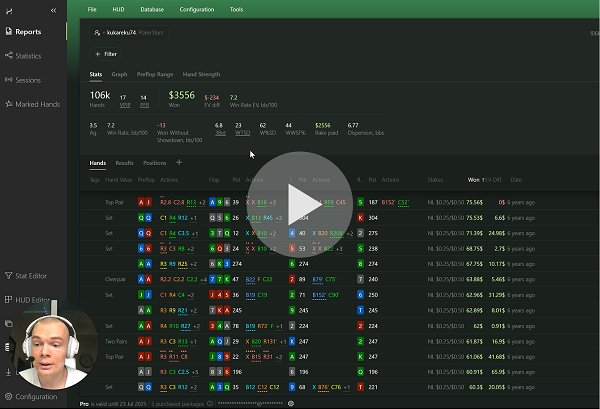The height and width of the screenshot is (409, 600).
Task: Add a new tab with plus button
Action: tap(179, 162)
